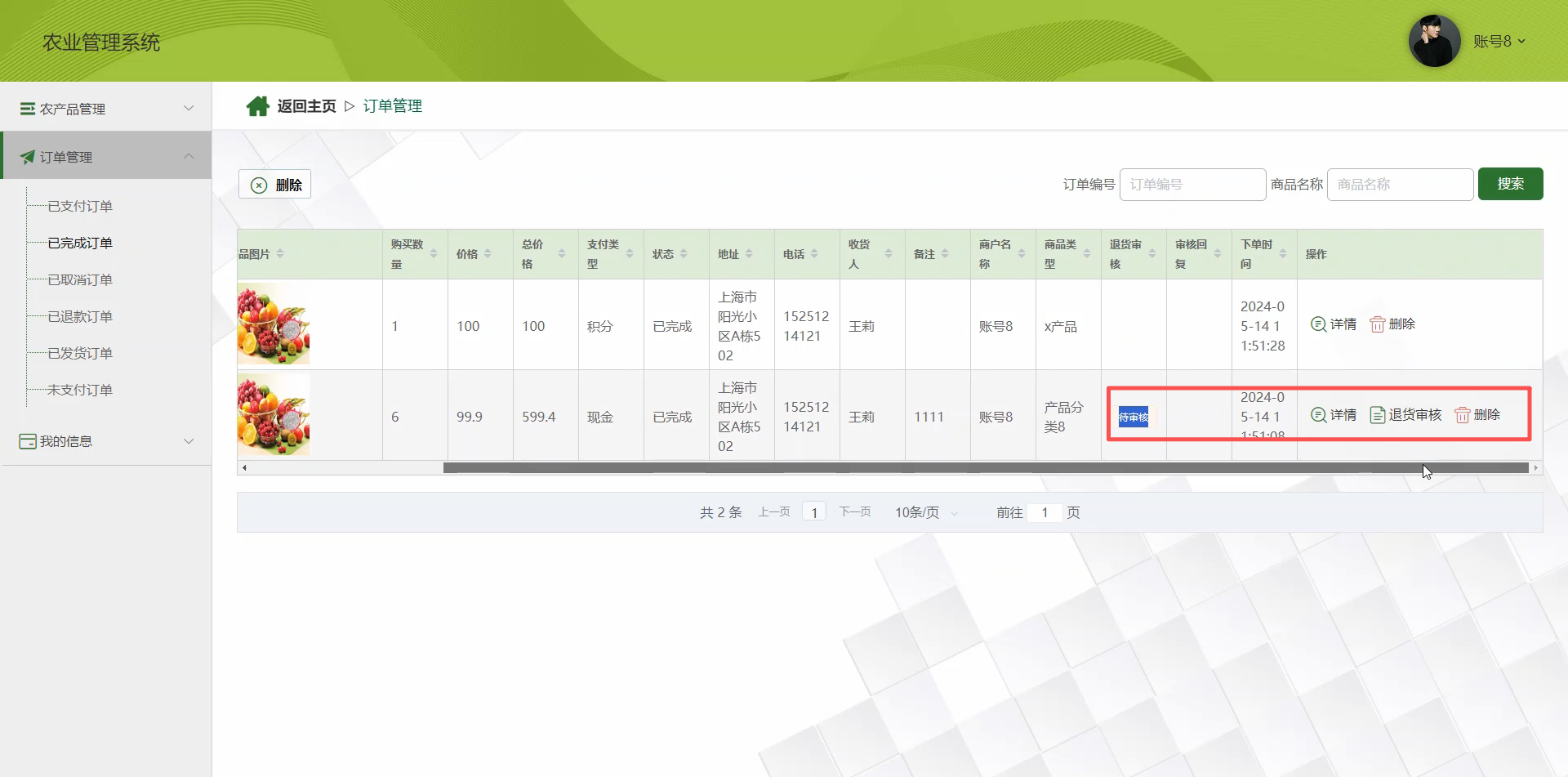This screenshot has height=777, width=1568.
Task: Sort by 品图片 column arrows
Action: tap(280, 254)
